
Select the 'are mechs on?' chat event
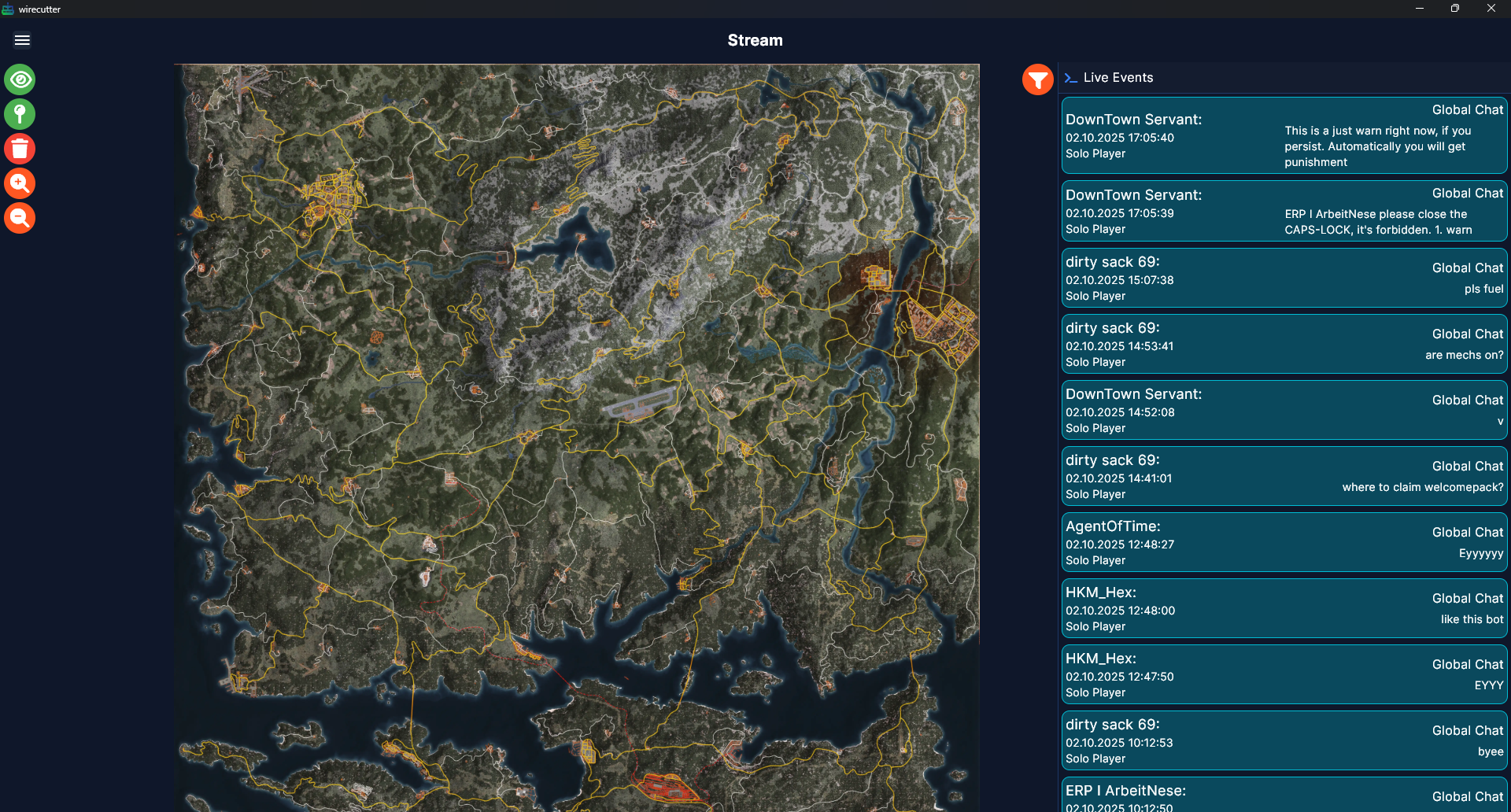1284,345
